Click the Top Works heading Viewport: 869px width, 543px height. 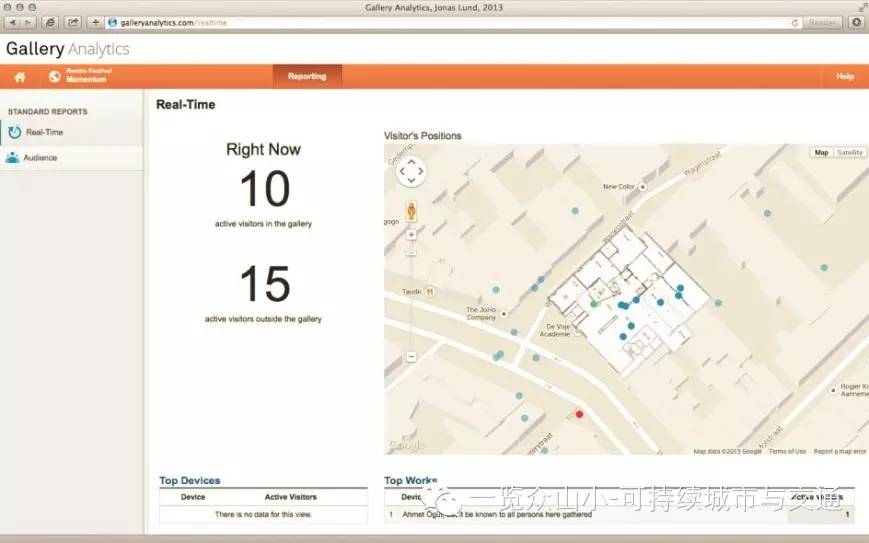tap(411, 480)
